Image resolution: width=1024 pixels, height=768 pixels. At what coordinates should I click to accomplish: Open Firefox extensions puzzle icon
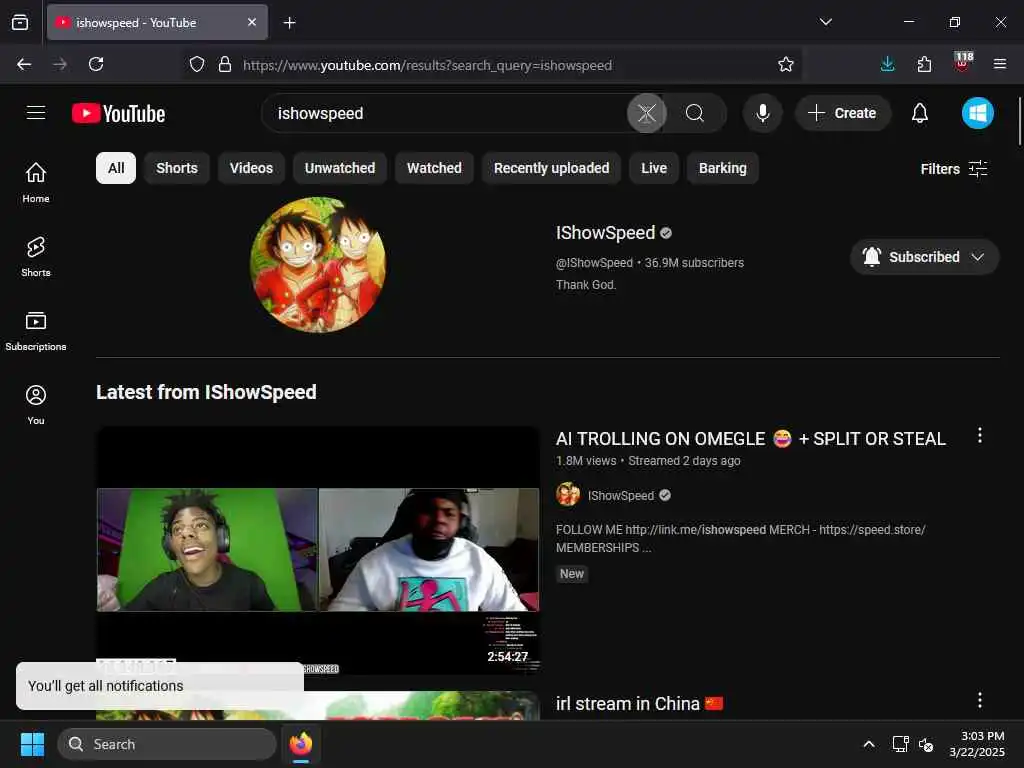(x=924, y=64)
